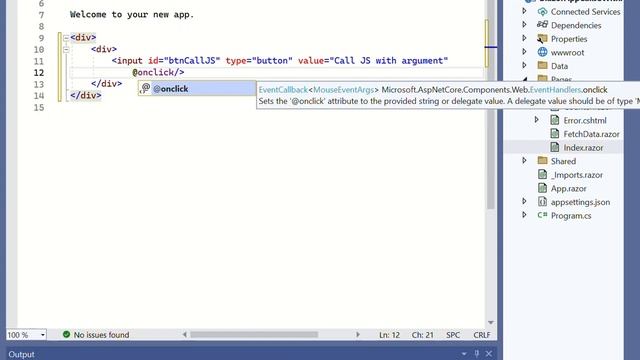This screenshot has width=640, height=360.
Task: Click the App.razor file icon
Action: pos(542,188)
